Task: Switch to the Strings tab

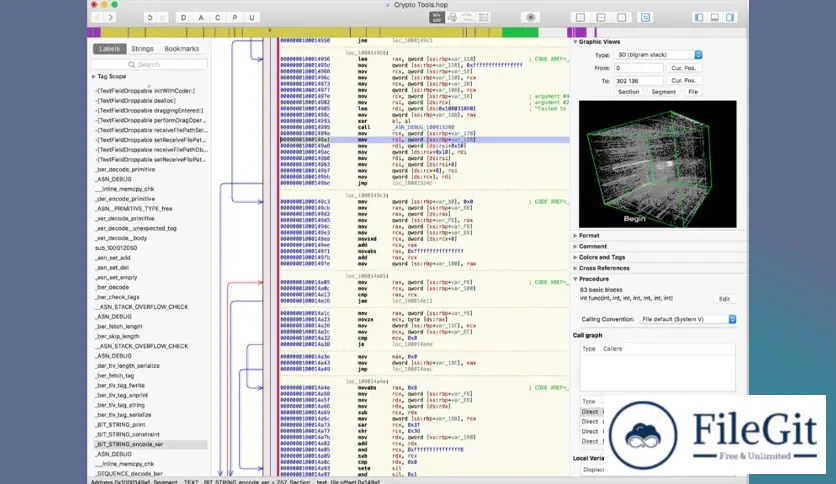Action: tap(142, 49)
